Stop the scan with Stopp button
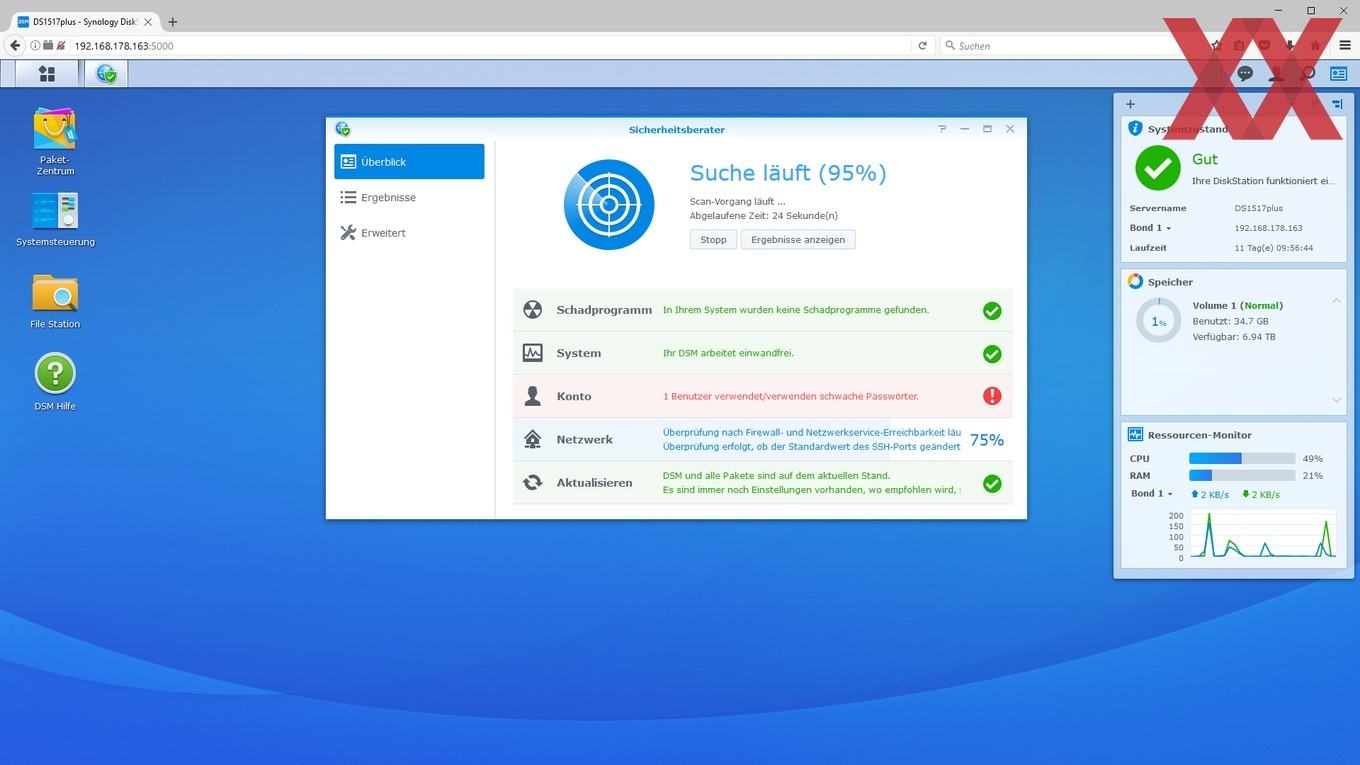Viewport: 1360px width, 765px height. (713, 239)
